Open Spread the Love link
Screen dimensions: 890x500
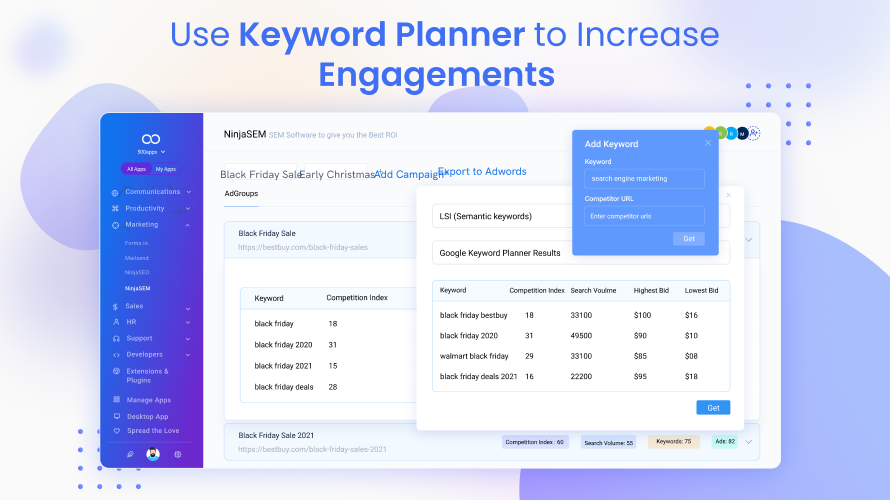click(153, 431)
